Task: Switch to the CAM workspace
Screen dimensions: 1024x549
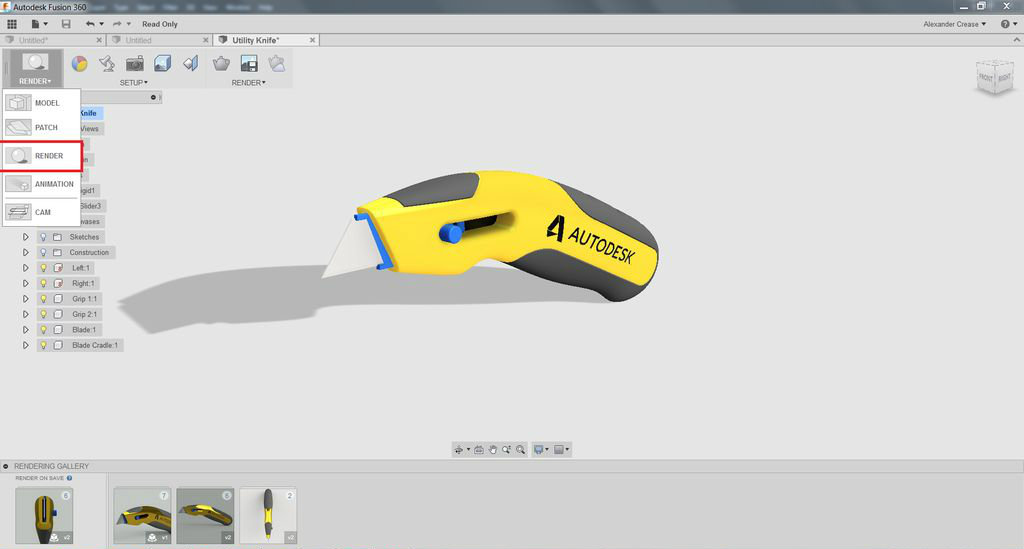Action: (x=40, y=212)
